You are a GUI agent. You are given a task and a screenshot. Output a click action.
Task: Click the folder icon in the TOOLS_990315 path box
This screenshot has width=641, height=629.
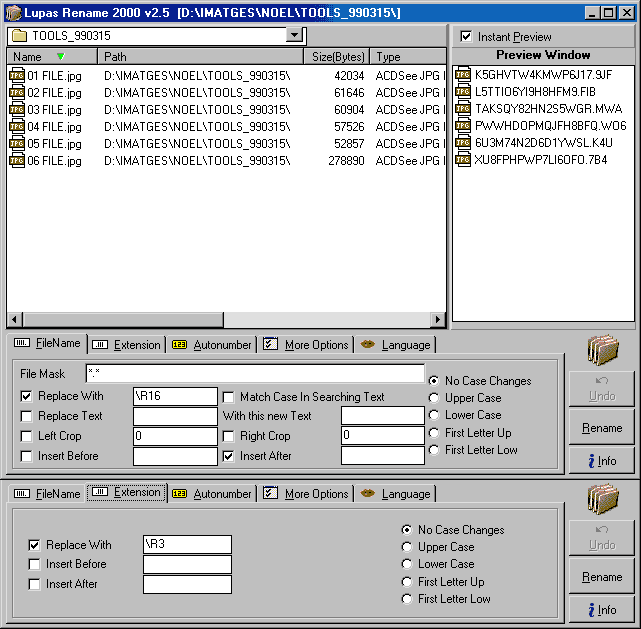[x=19, y=35]
